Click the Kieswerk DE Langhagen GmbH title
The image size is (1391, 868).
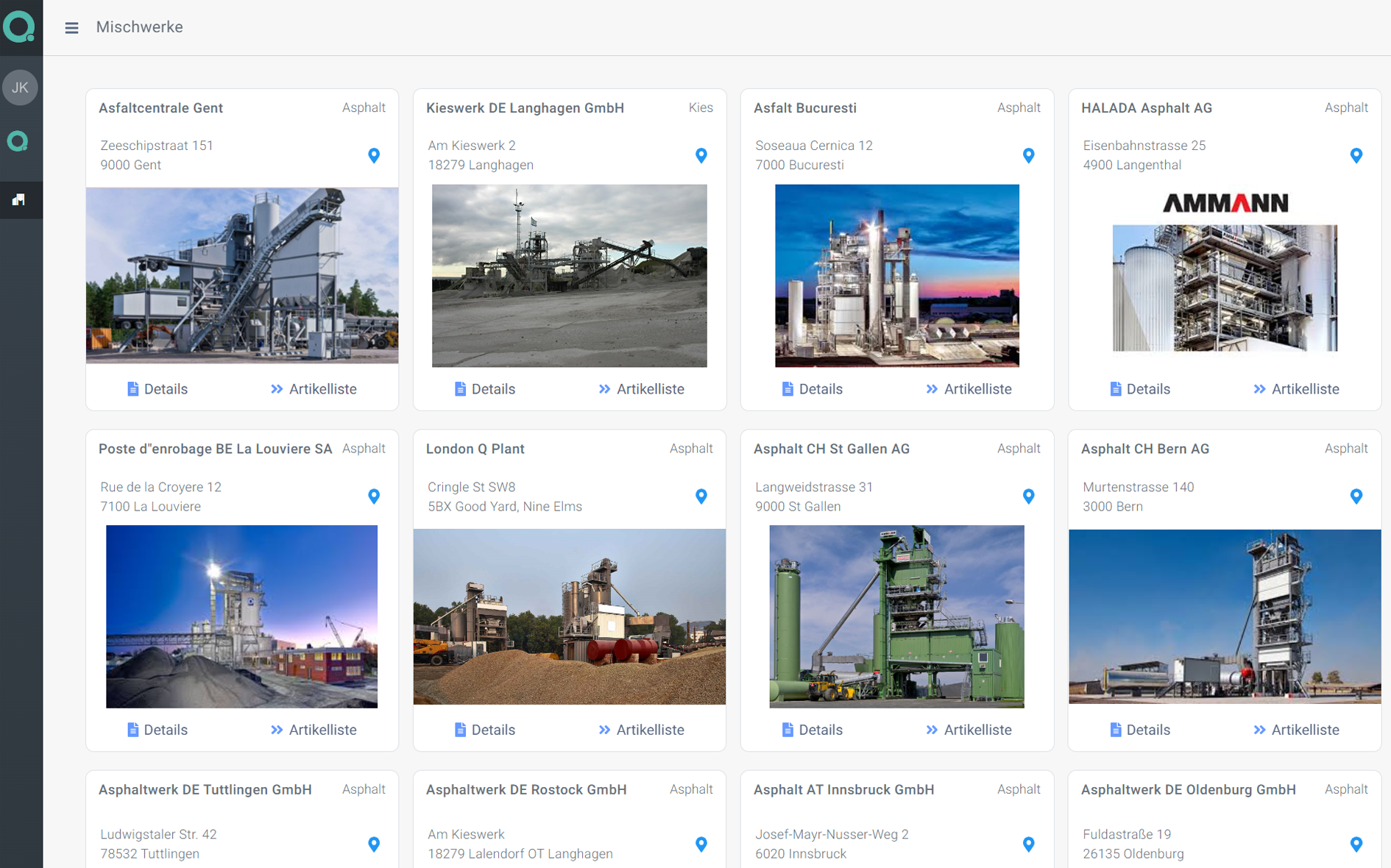pos(525,108)
